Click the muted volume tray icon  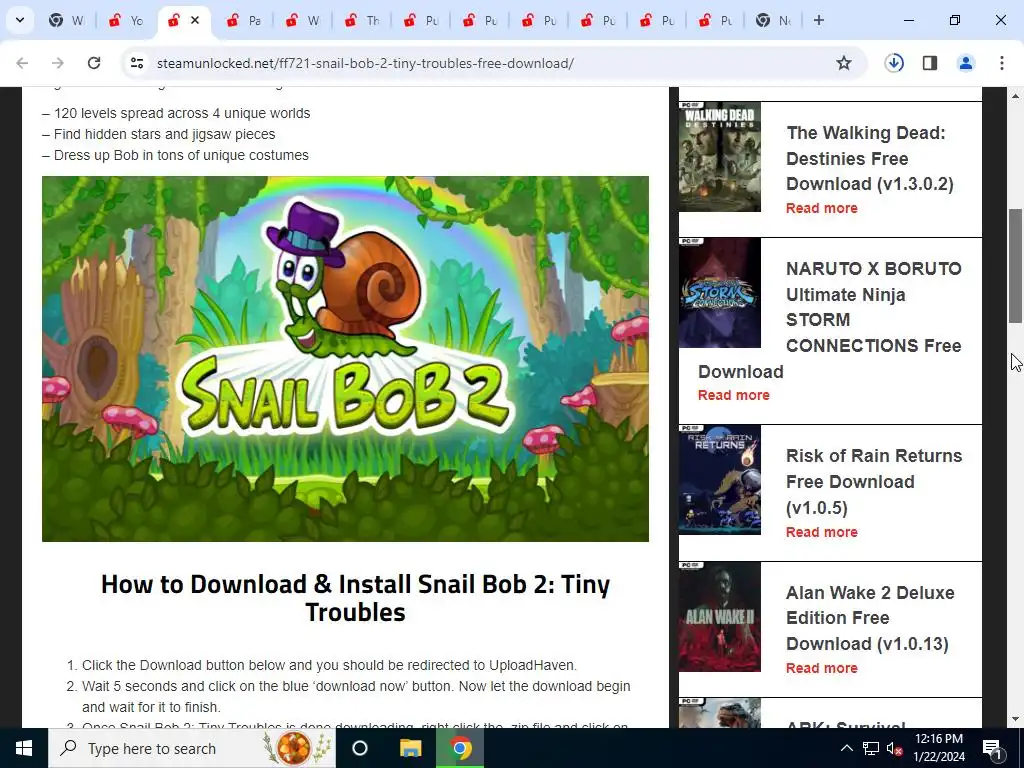(x=894, y=748)
